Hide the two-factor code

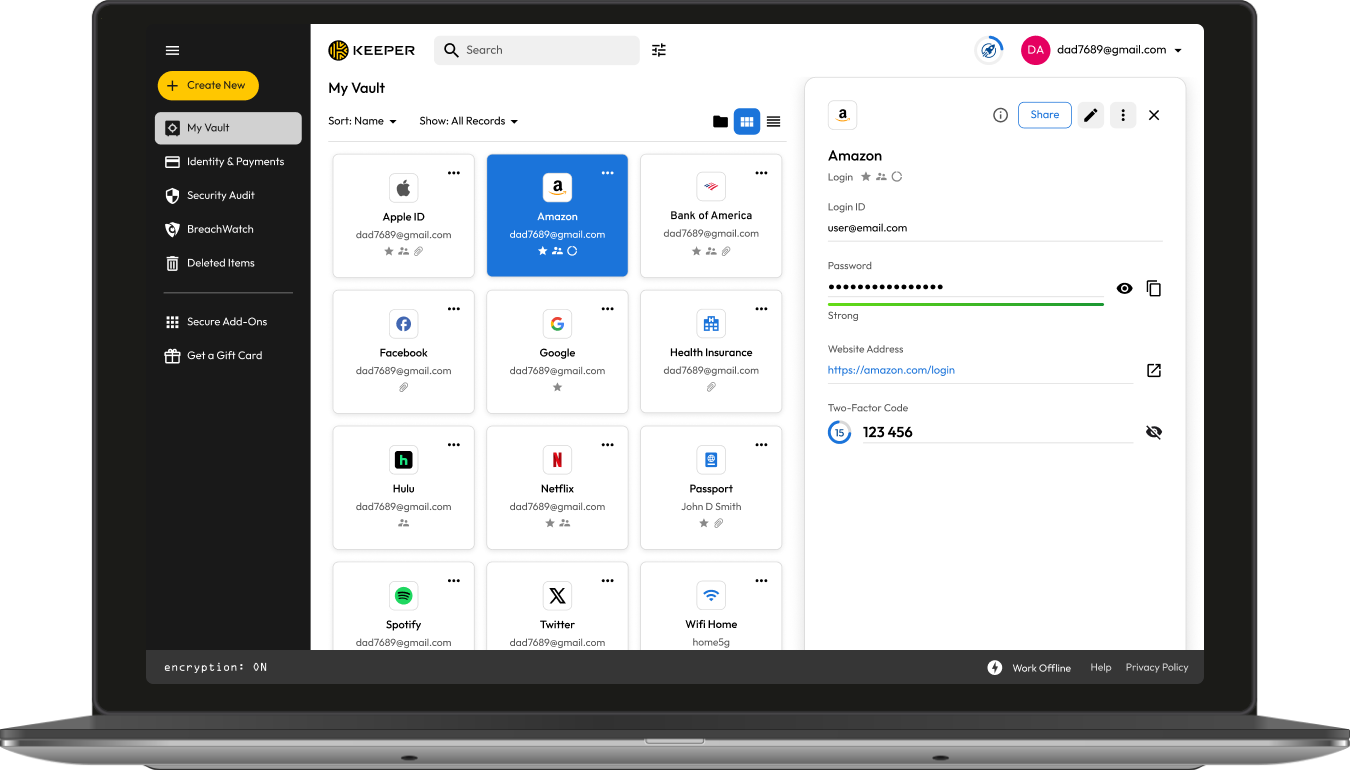tap(1153, 432)
